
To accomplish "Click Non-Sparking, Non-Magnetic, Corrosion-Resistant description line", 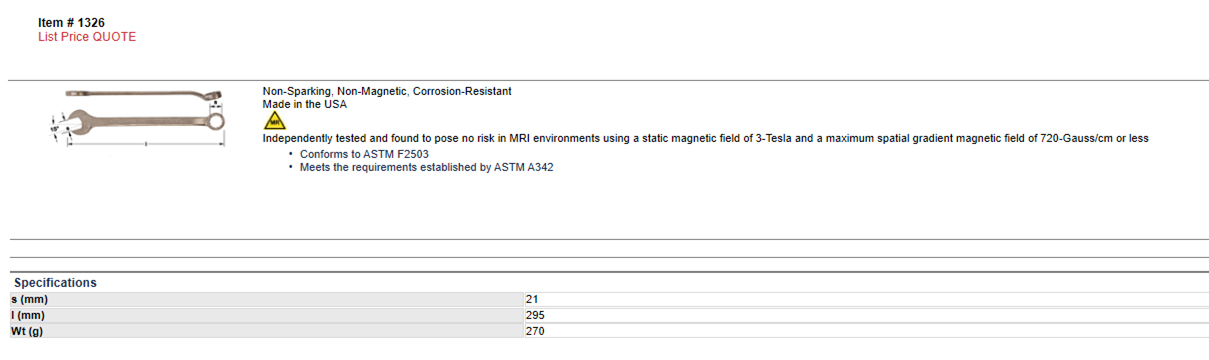I will [x=387, y=91].
